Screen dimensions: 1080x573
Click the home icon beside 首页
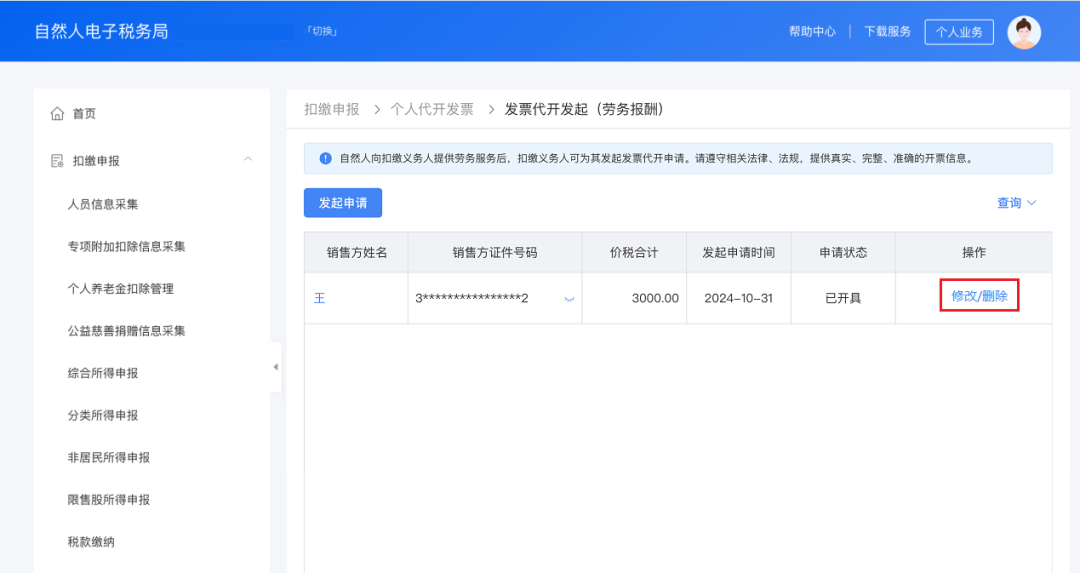tap(57, 114)
